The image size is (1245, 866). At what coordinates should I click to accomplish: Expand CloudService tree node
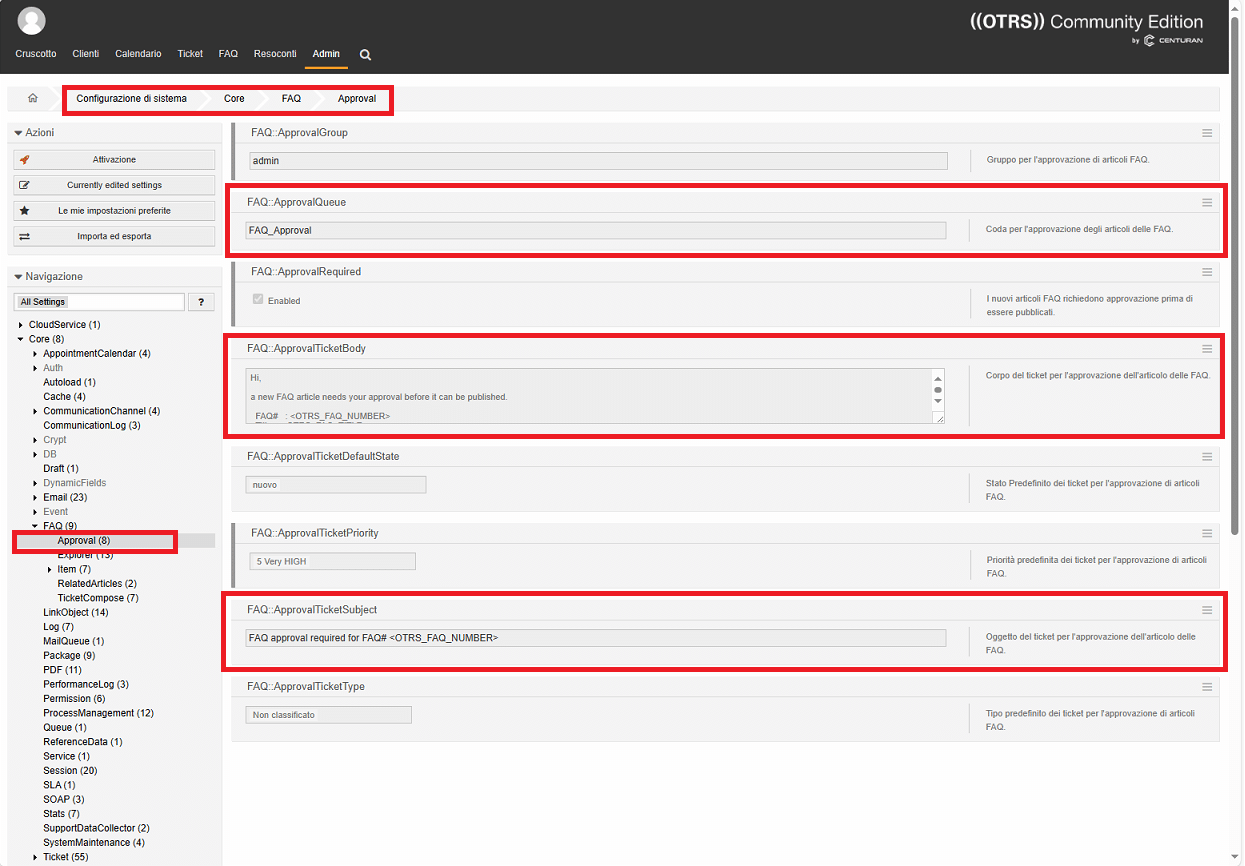(x=21, y=325)
